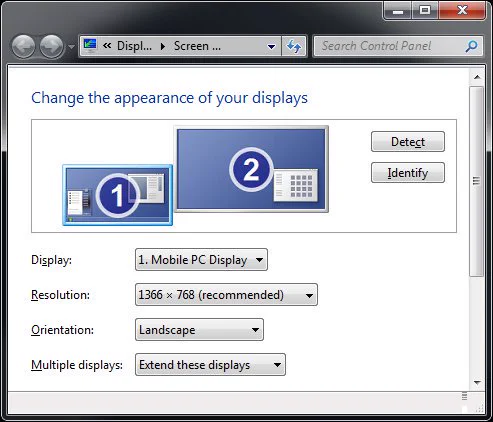
Task: Click the Orientation: label
Action: point(62,330)
